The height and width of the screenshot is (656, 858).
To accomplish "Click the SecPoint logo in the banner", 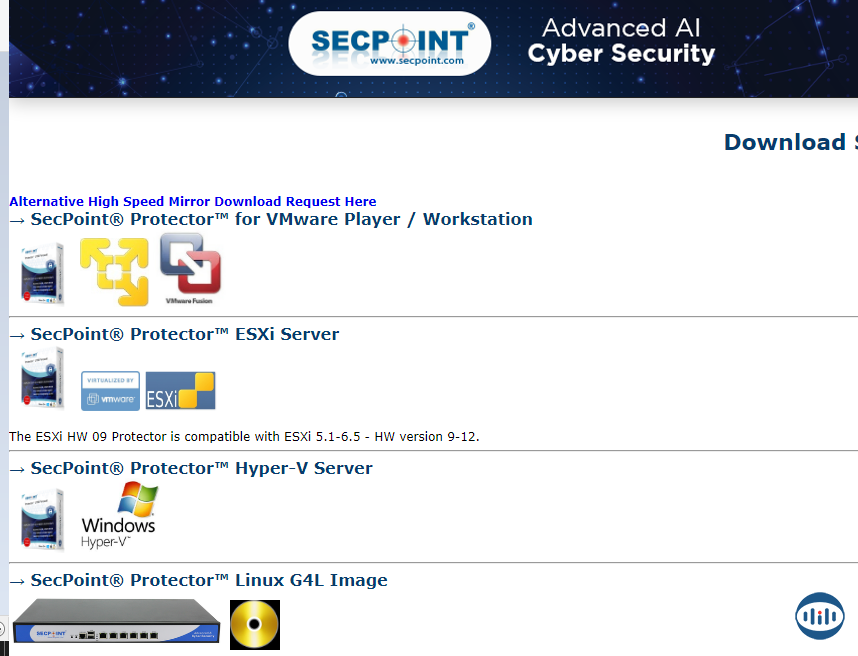I will click(389, 43).
